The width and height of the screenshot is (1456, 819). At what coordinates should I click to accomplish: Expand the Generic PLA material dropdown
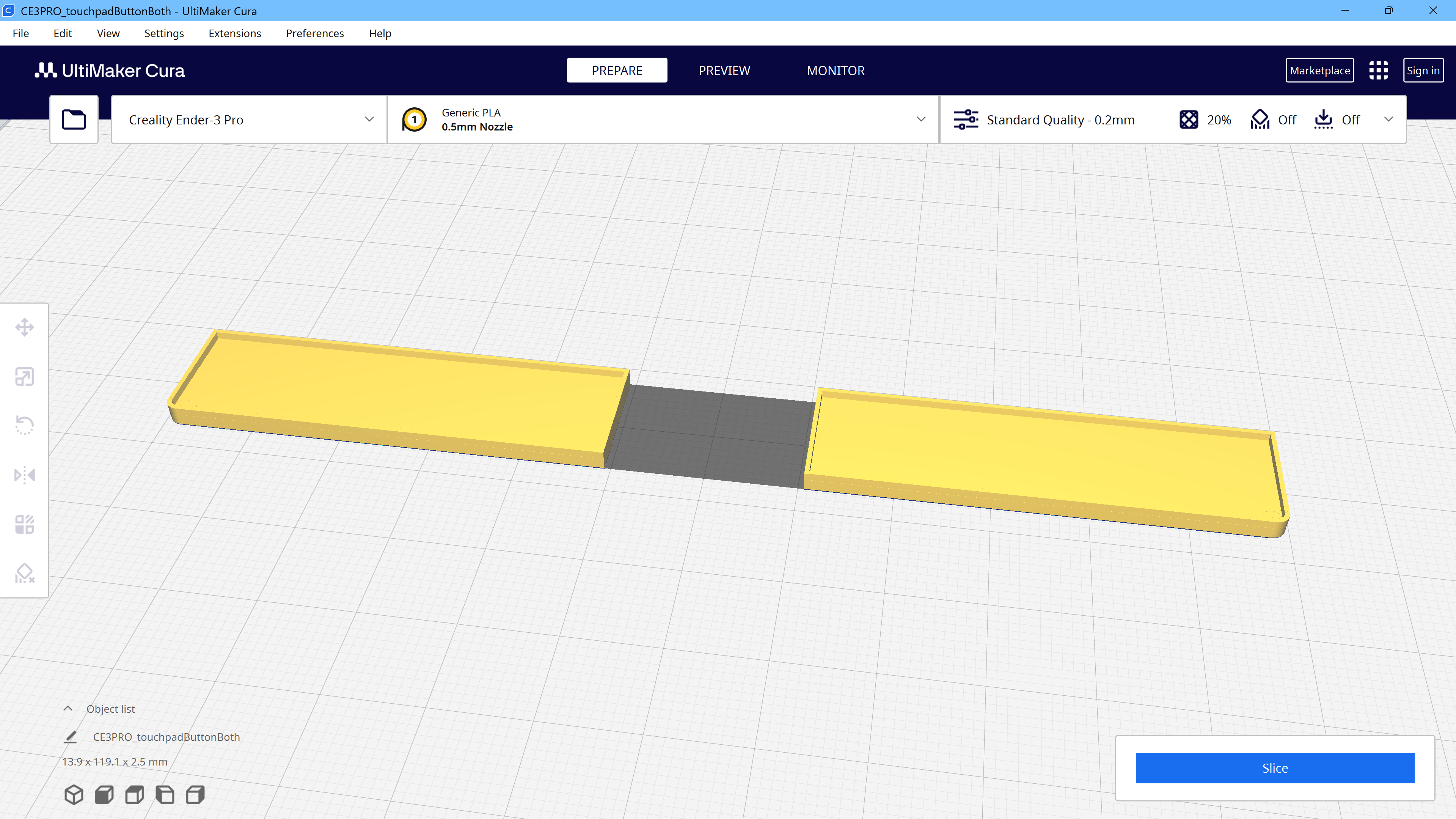[663, 119]
